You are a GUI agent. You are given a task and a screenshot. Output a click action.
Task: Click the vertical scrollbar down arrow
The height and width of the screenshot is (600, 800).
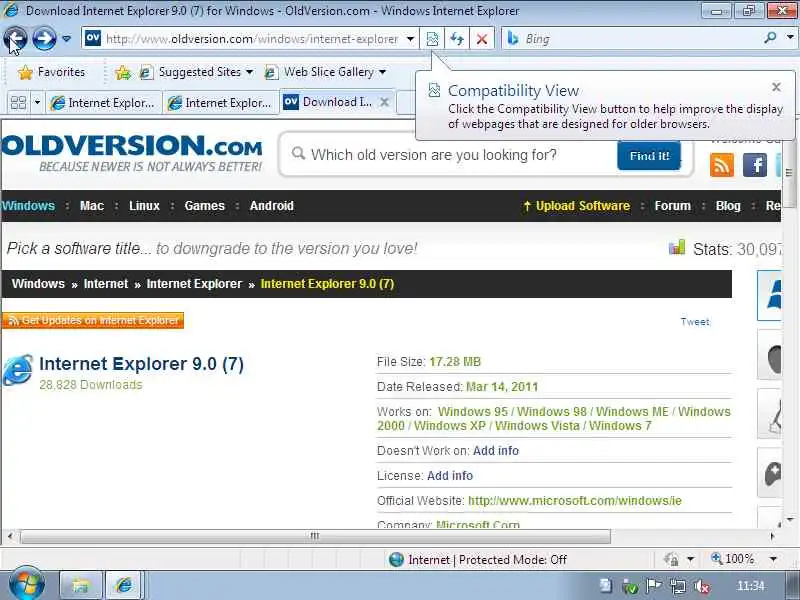tap(790, 520)
